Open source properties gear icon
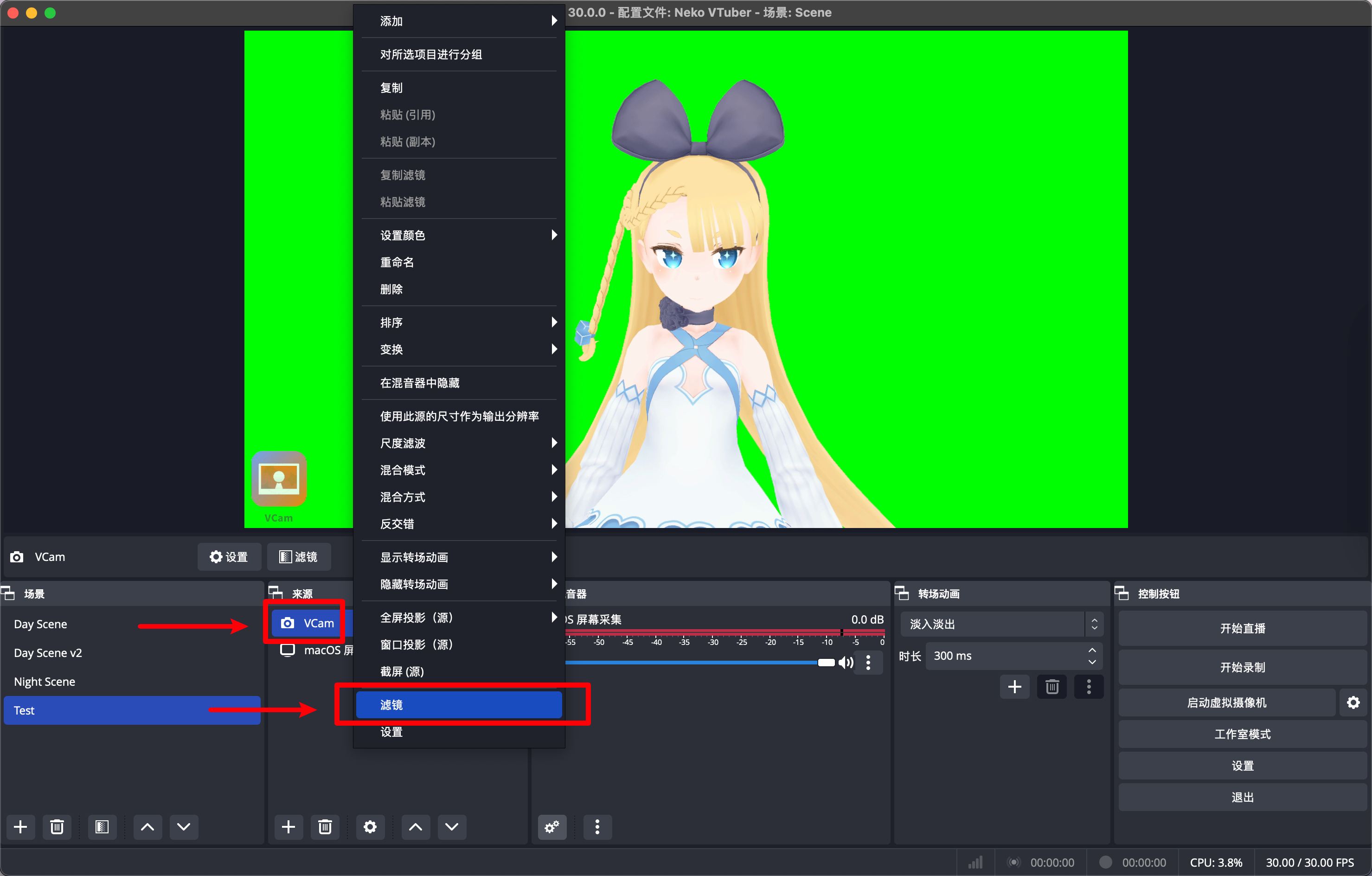This screenshot has width=1372, height=876. click(x=370, y=827)
